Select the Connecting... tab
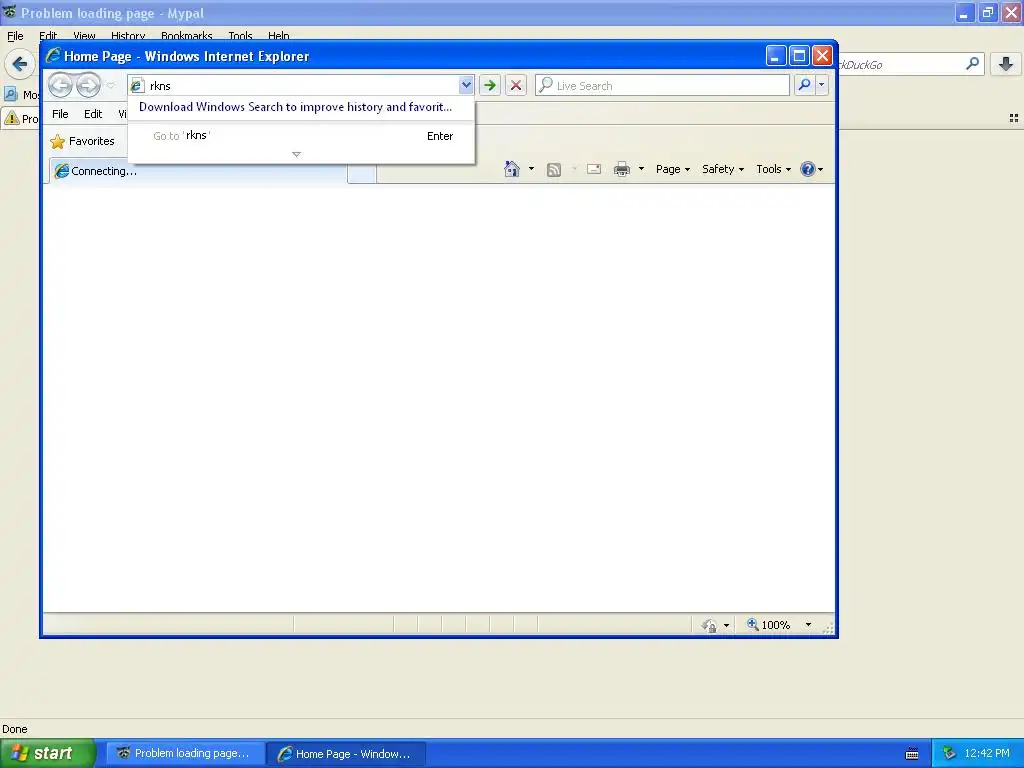1024x768 pixels. [196, 171]
